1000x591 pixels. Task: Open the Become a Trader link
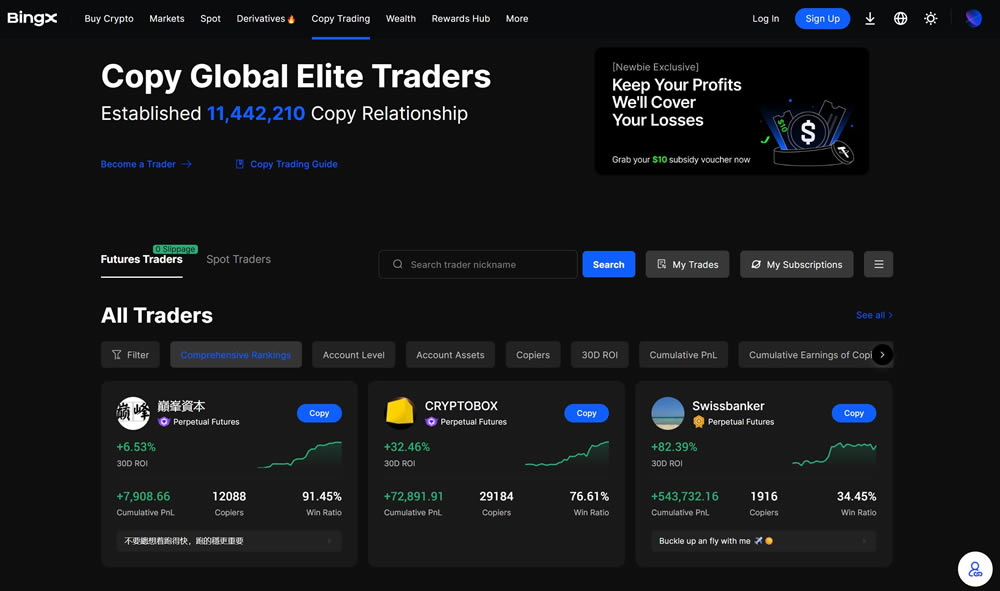click(146, 164)
